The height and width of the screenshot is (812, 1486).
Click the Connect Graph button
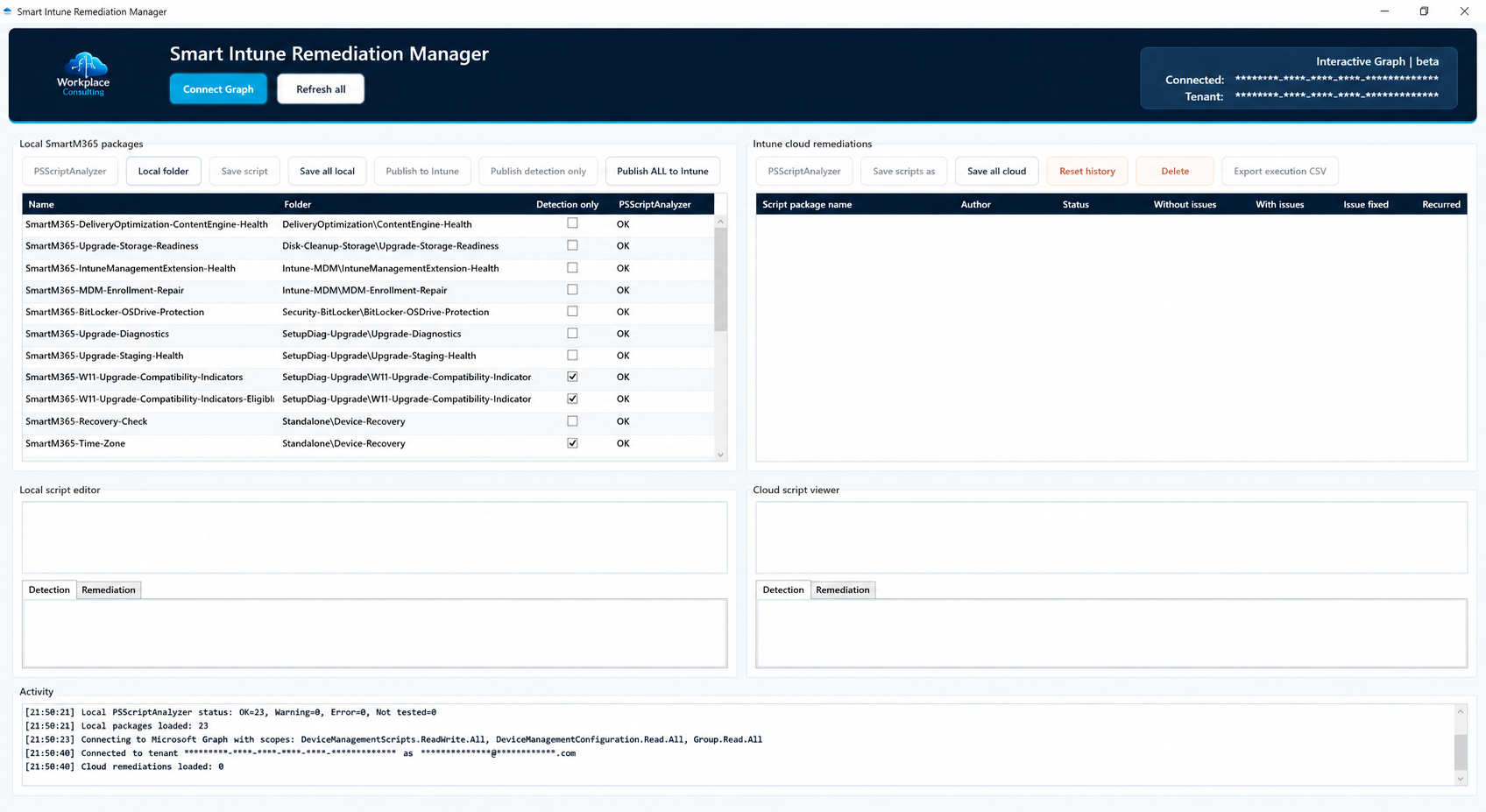(x=218, y=88)
